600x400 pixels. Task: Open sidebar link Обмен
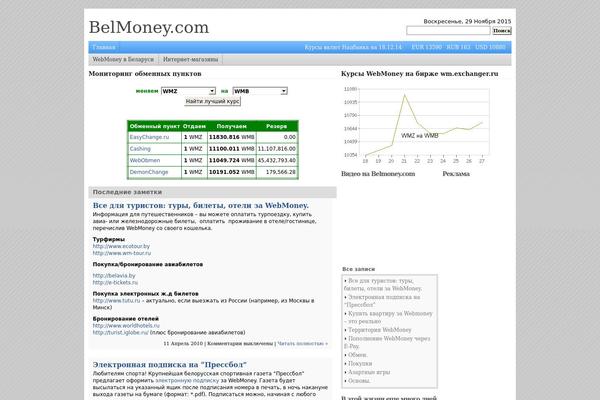click(357, 355)
